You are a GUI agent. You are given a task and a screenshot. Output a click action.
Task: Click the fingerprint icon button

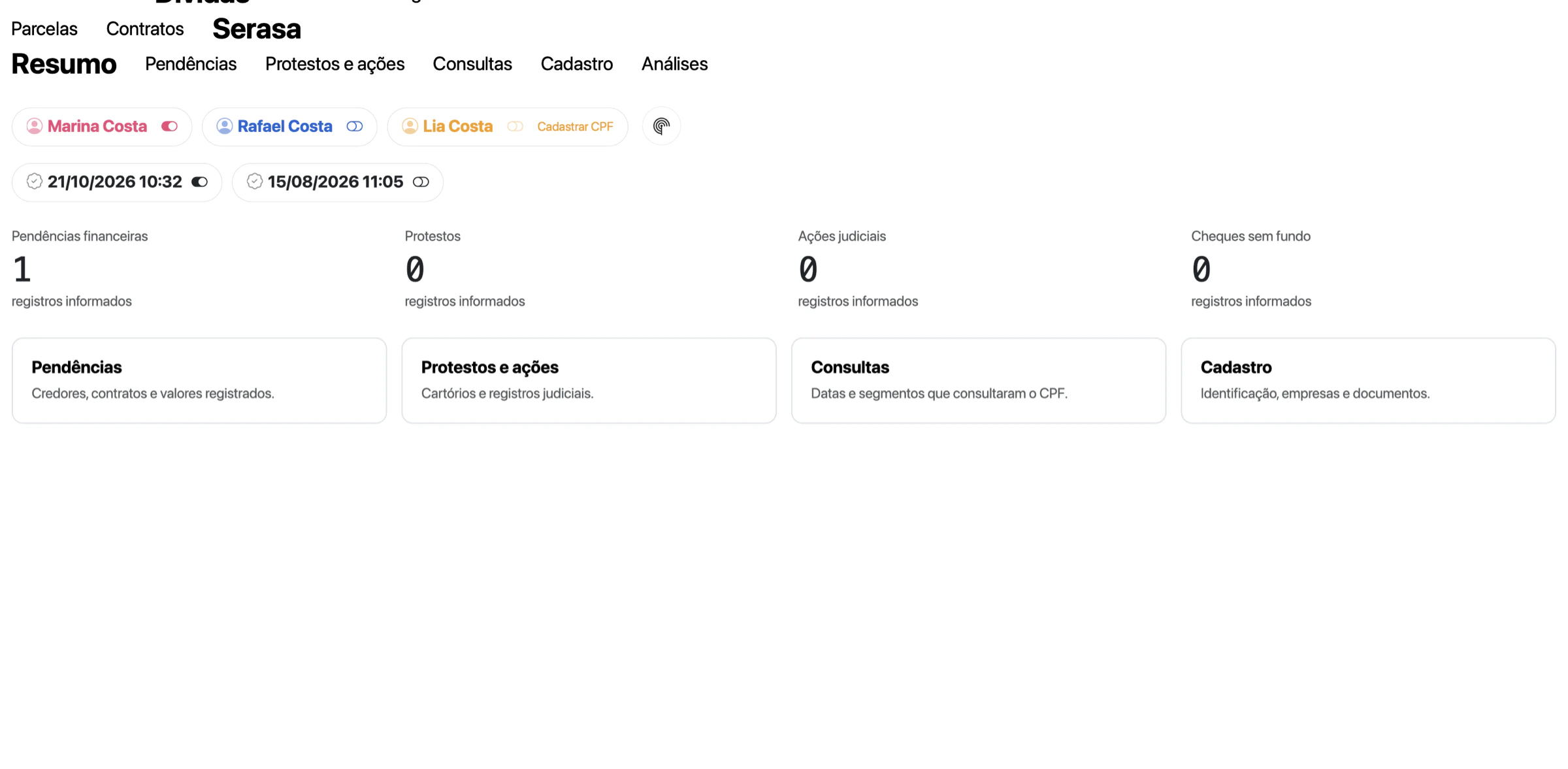[661, 126]
